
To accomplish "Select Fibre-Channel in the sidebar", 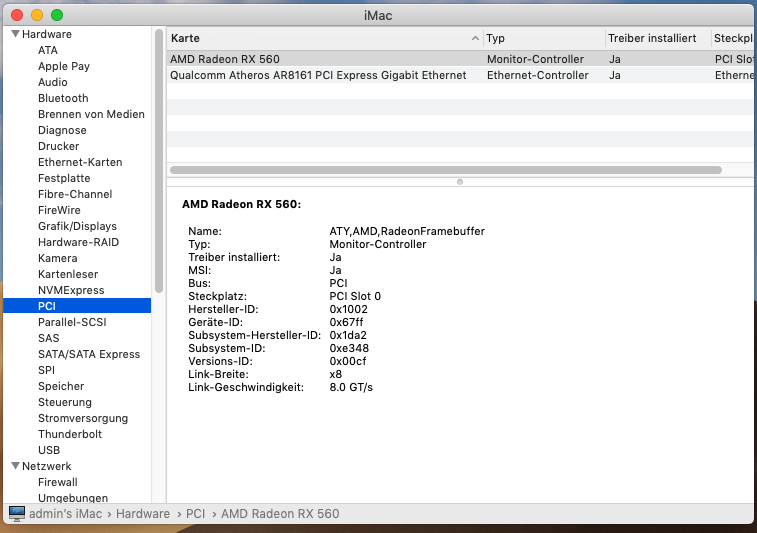I will 75,194.
